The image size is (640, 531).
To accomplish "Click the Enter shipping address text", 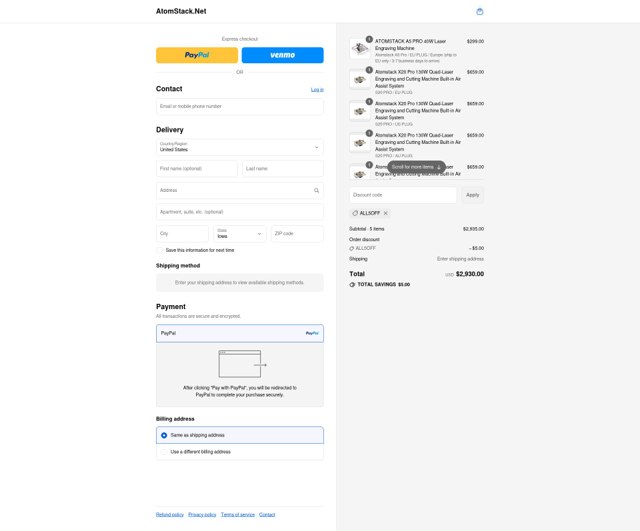I will (460, 259).
